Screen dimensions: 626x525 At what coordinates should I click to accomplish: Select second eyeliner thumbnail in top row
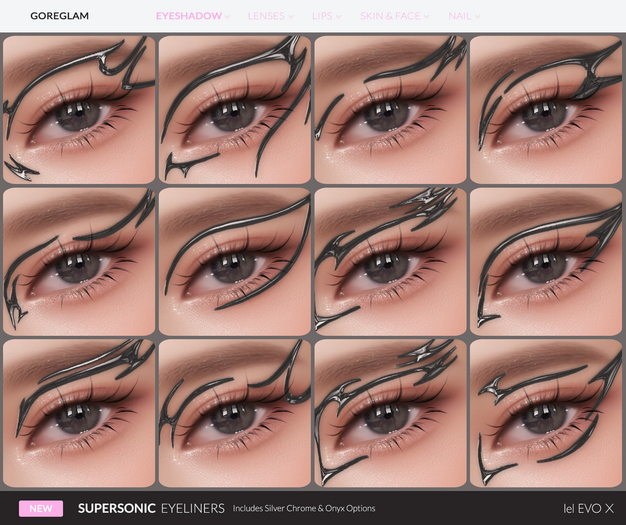[235, 110]
